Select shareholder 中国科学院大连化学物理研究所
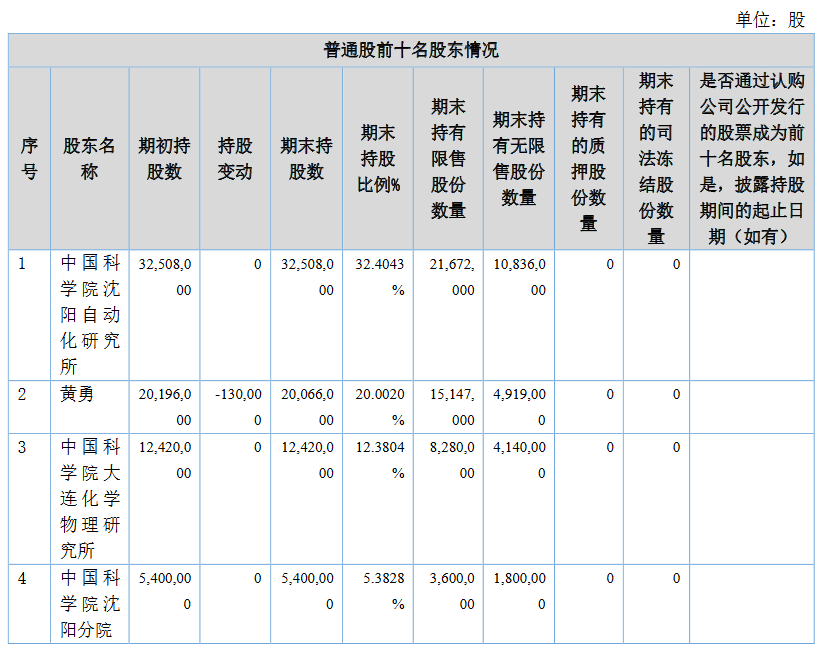Image resolution: width=831 pixels, height=653 pixels. [90, 498]
